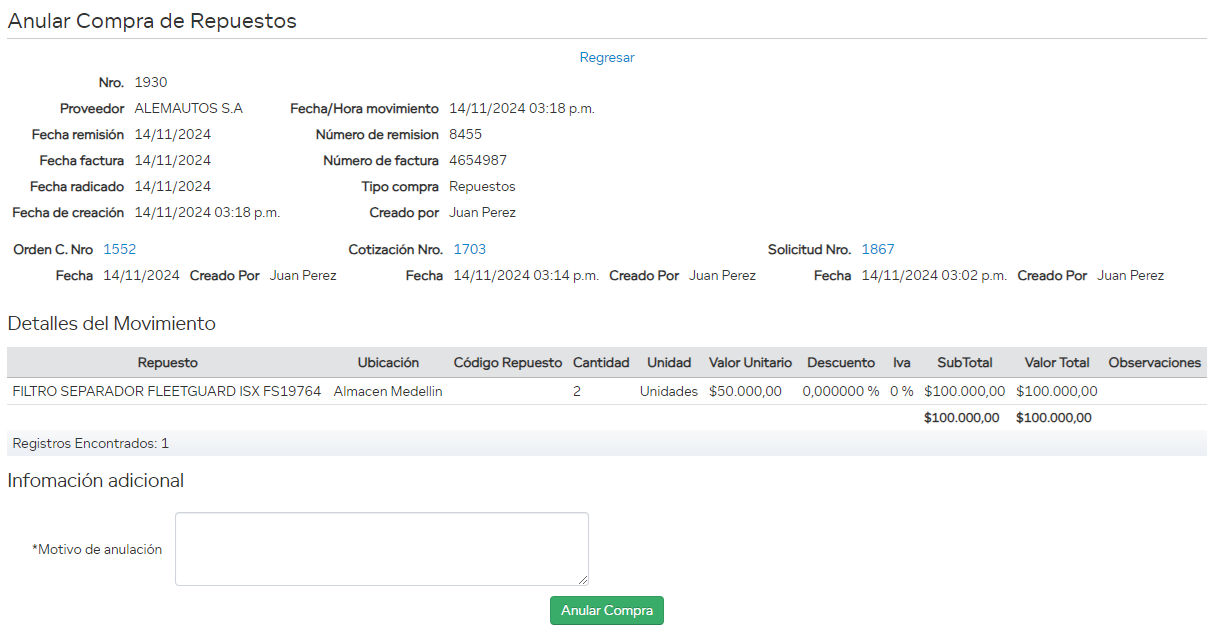Click the invoice number 4654987
The image size is (1211, 642).
click(x=477, y=160)
